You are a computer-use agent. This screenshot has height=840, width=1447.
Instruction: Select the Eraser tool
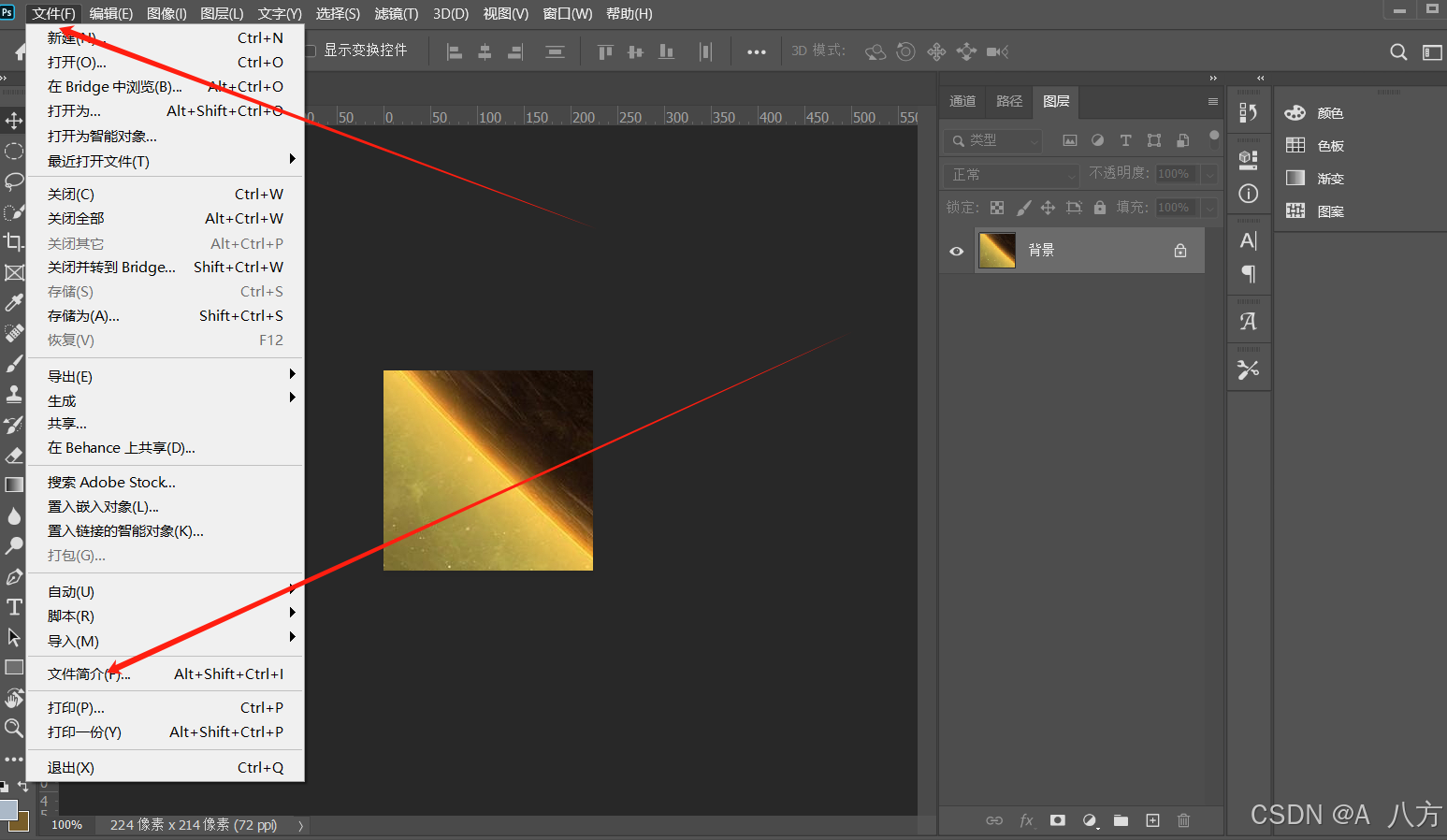tap(14, 455)
